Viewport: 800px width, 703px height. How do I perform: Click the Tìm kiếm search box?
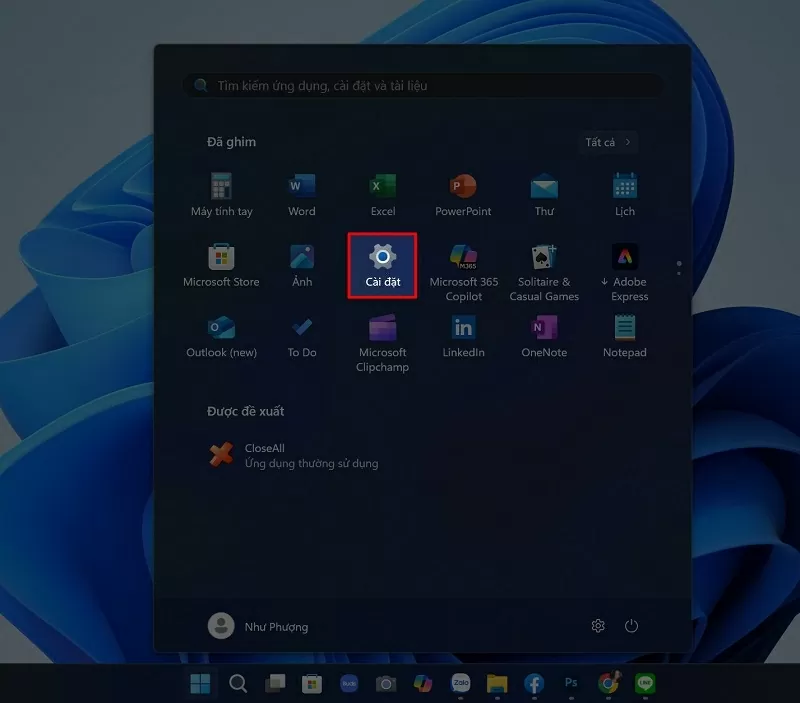422,86
